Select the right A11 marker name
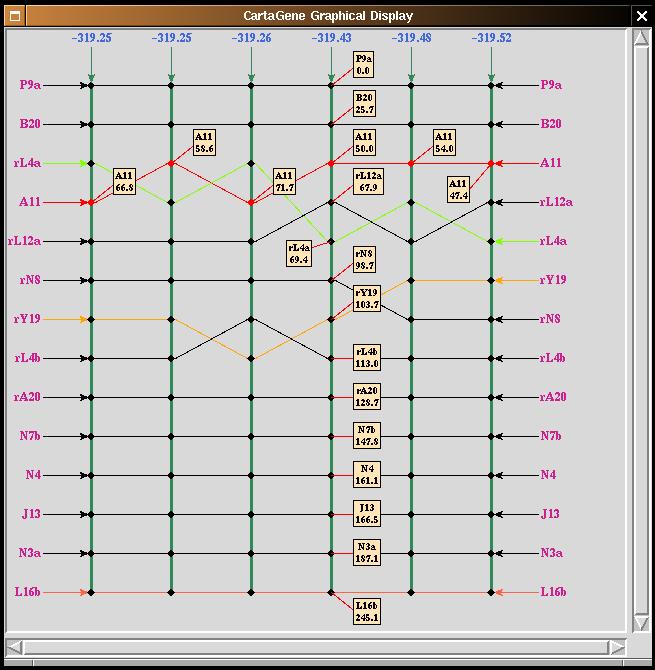 tap(551, 162)
